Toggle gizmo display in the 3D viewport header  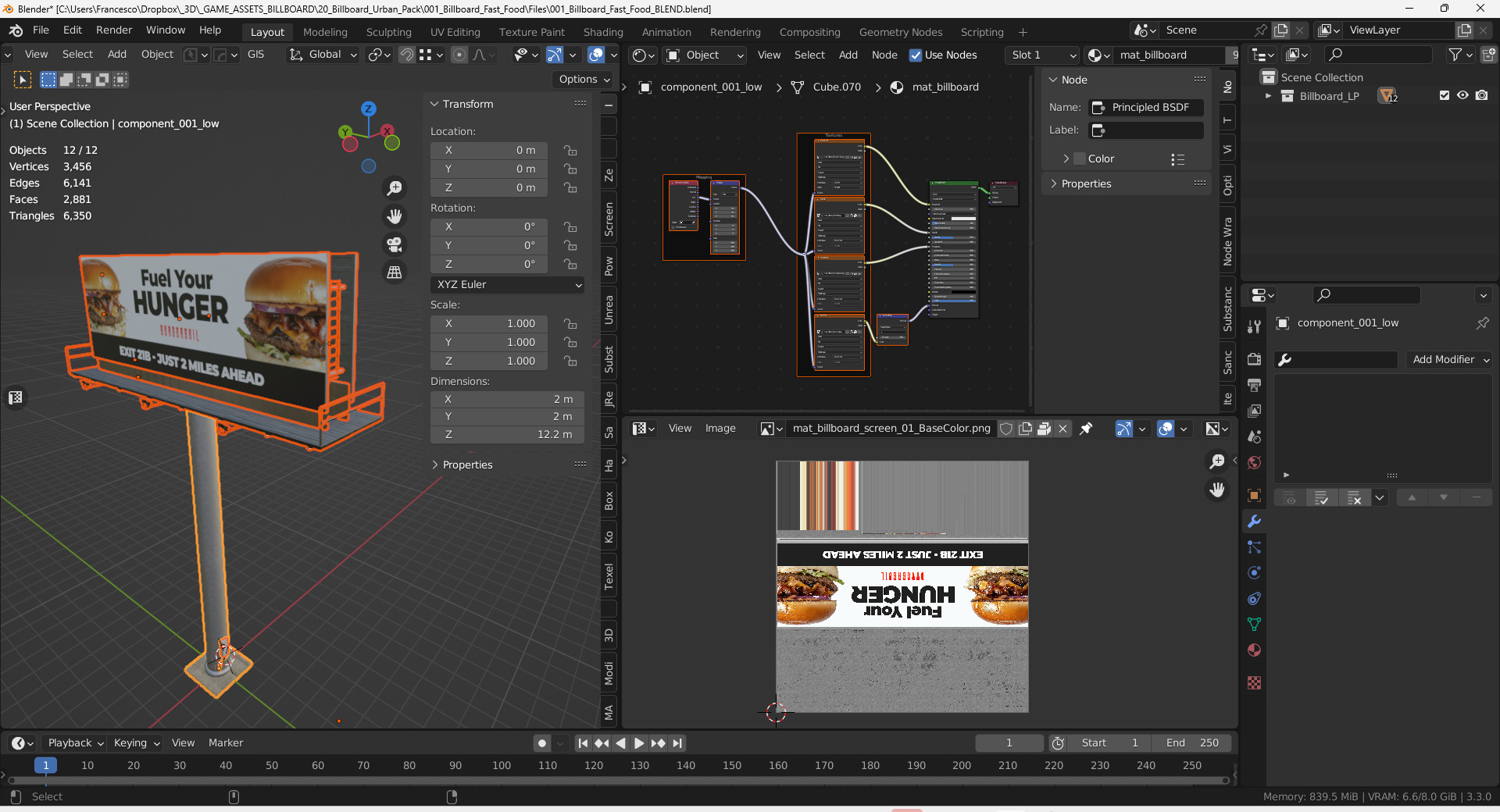554,55
